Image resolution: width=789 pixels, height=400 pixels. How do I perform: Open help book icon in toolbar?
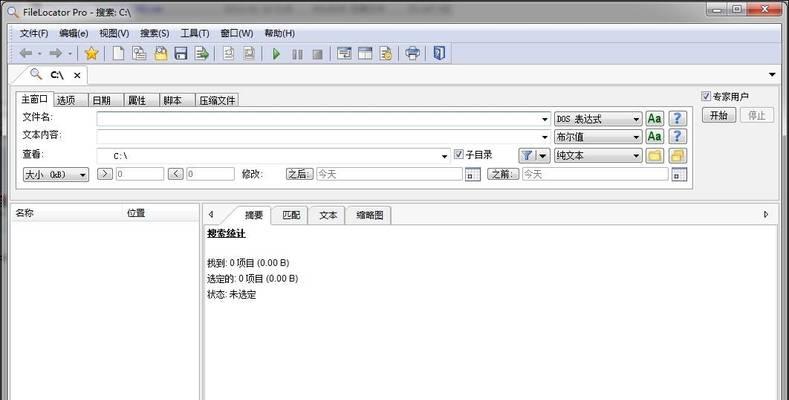click(x=439, y=53)
